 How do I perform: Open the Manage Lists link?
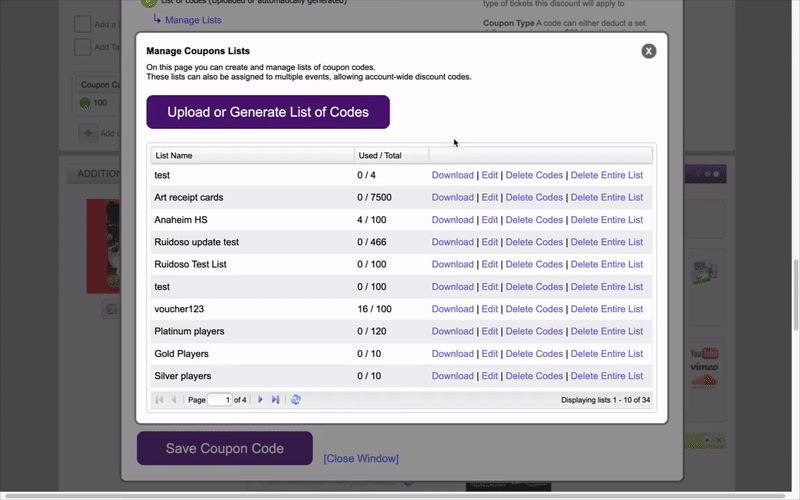click(193, 20)
